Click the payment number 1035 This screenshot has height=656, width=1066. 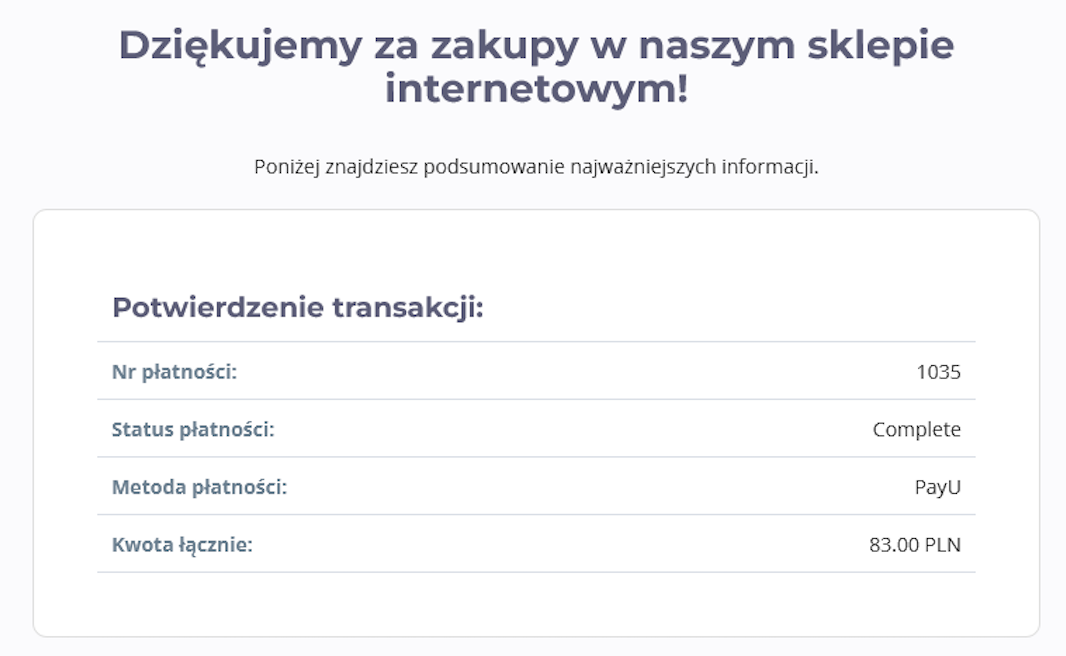tap(938, 372)
